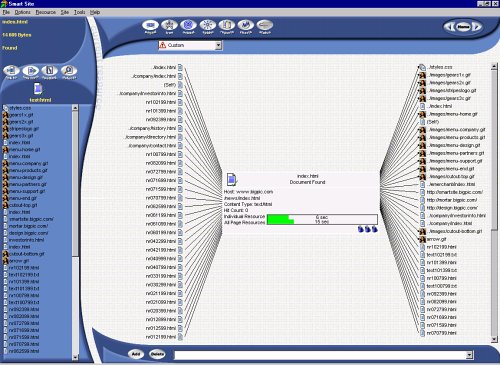
Task: Click ./company/index.html in the incoming links column
Action: click(x=154, y=76)
